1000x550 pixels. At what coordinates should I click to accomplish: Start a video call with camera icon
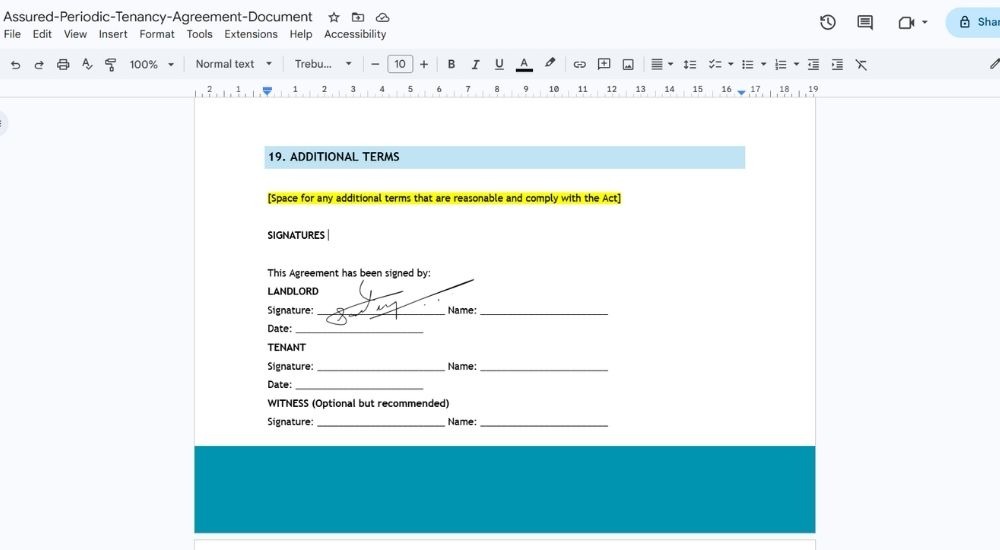click(x=906, y=22)
